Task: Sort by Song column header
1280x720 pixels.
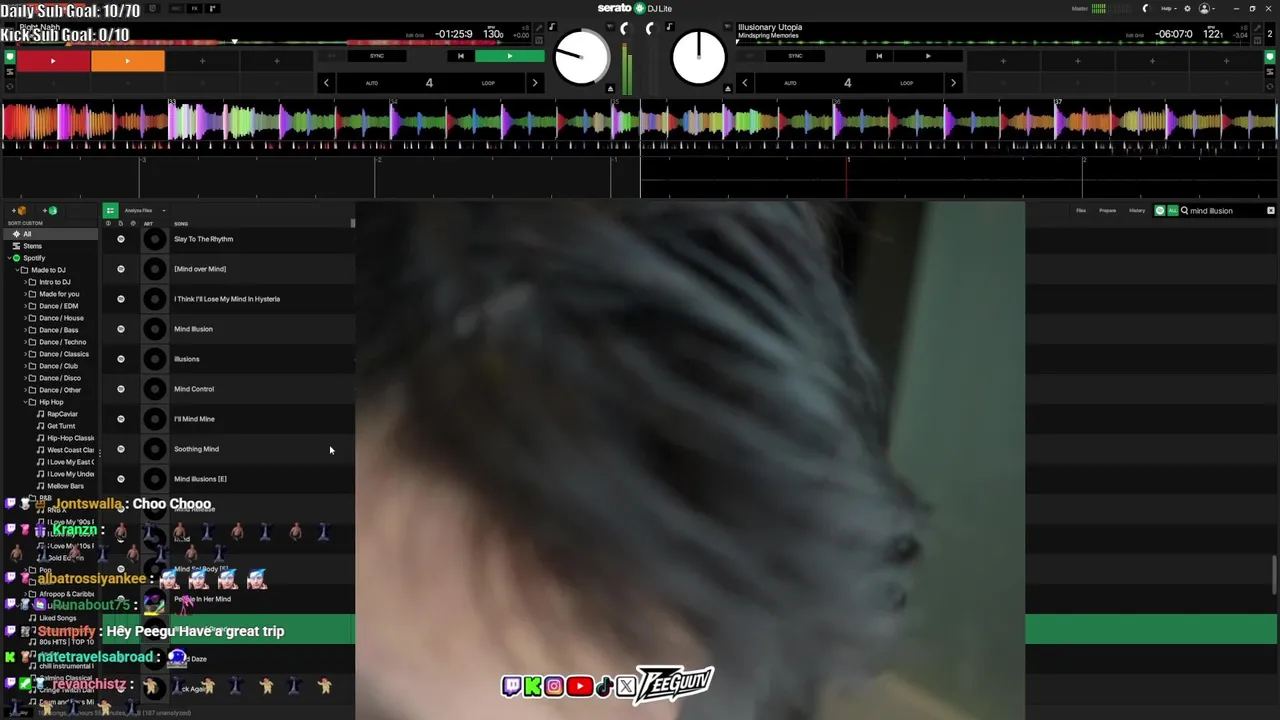Action: click(x=181, y=224)
